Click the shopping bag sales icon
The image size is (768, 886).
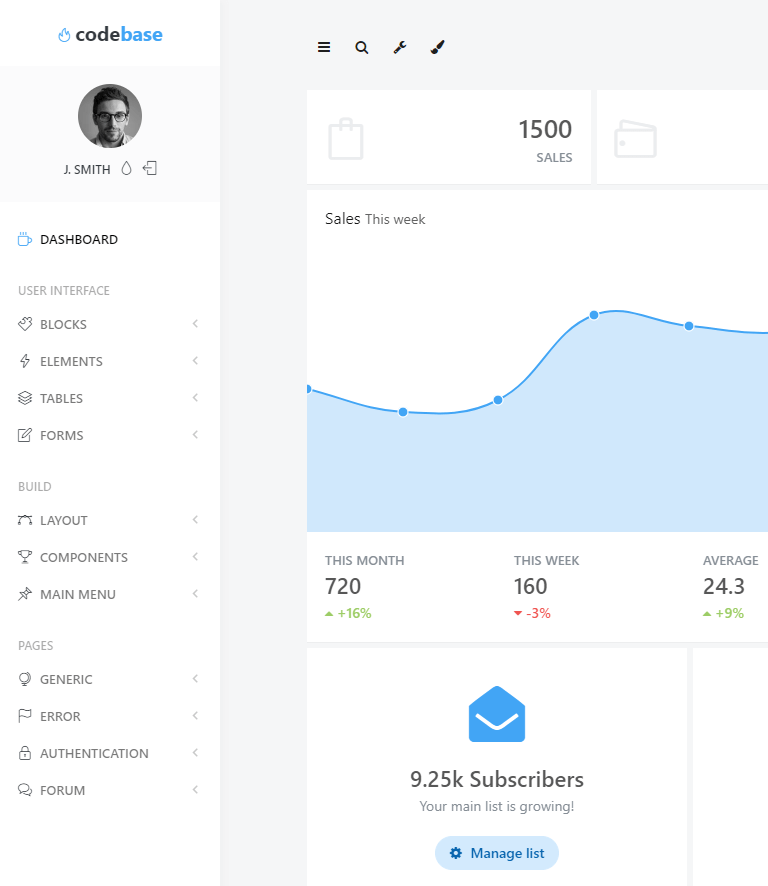coord(346,139)
